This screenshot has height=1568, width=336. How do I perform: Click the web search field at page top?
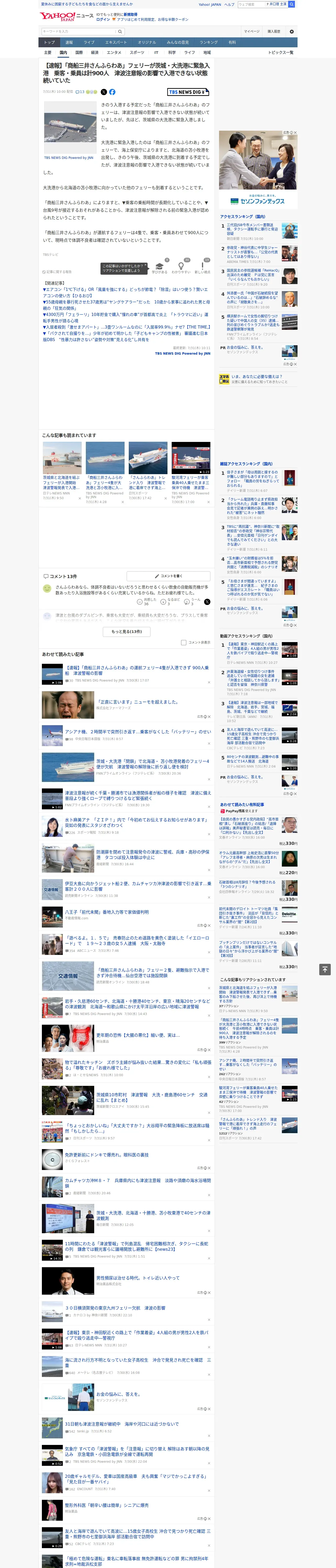(251, 4)
